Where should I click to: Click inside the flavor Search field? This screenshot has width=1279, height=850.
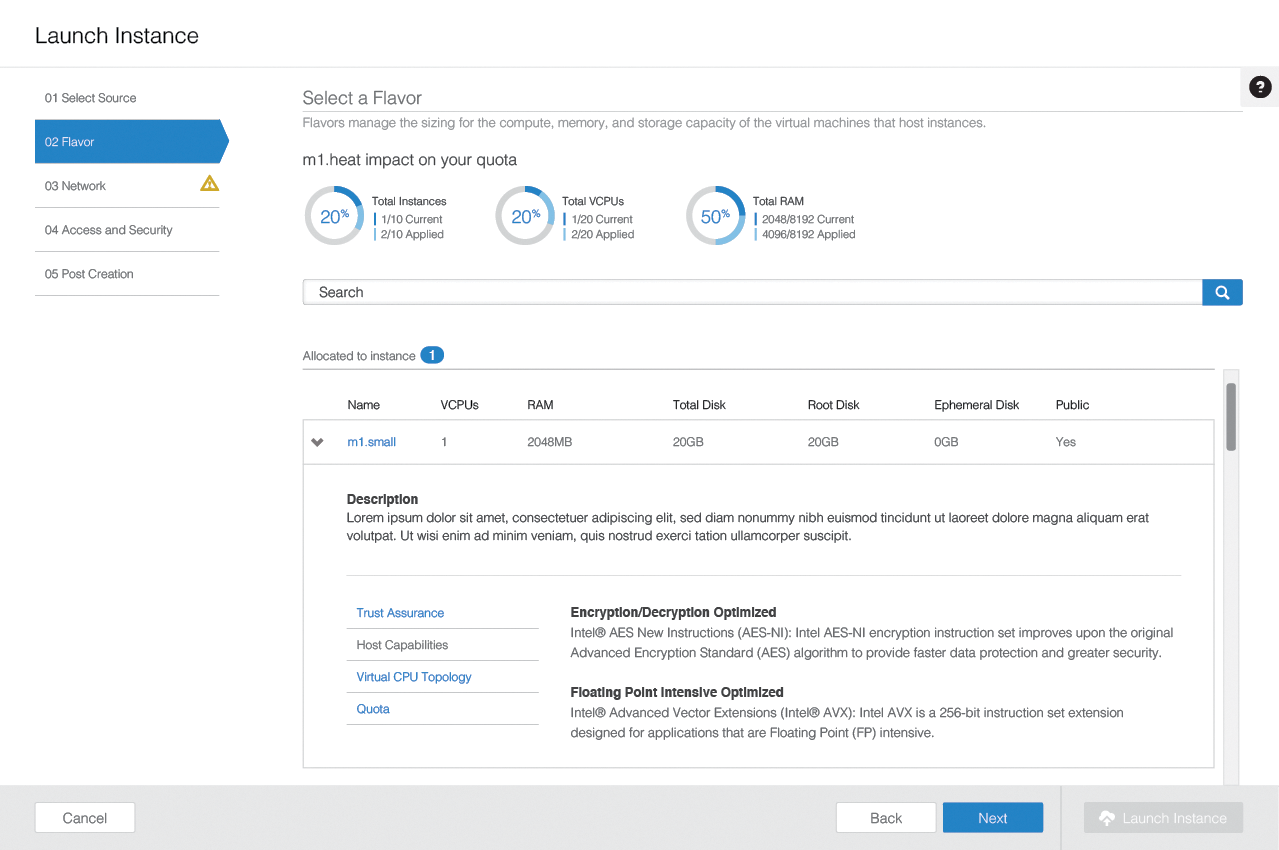pyautogui.click(x=700, y=291)
